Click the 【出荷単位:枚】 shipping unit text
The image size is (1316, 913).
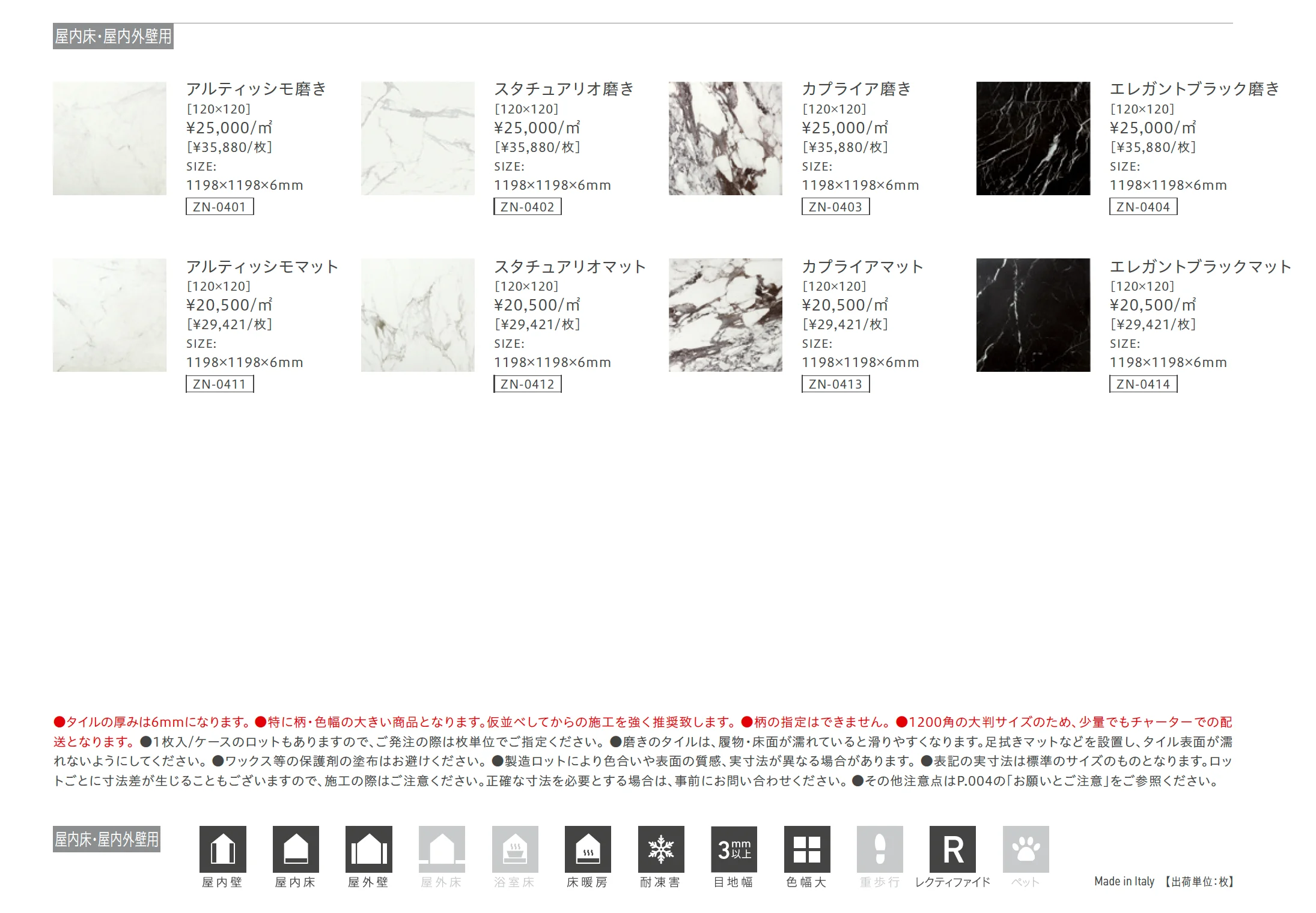pyautogui.click(x=1198, y=881)
